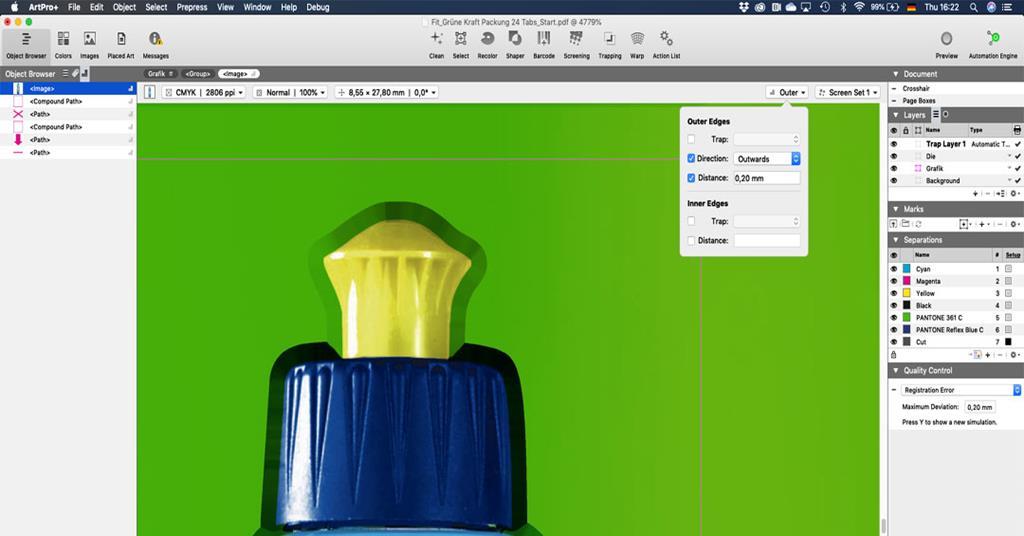Open the Prepress menu
1024x536 pixels.
click(x=192, y=7)
